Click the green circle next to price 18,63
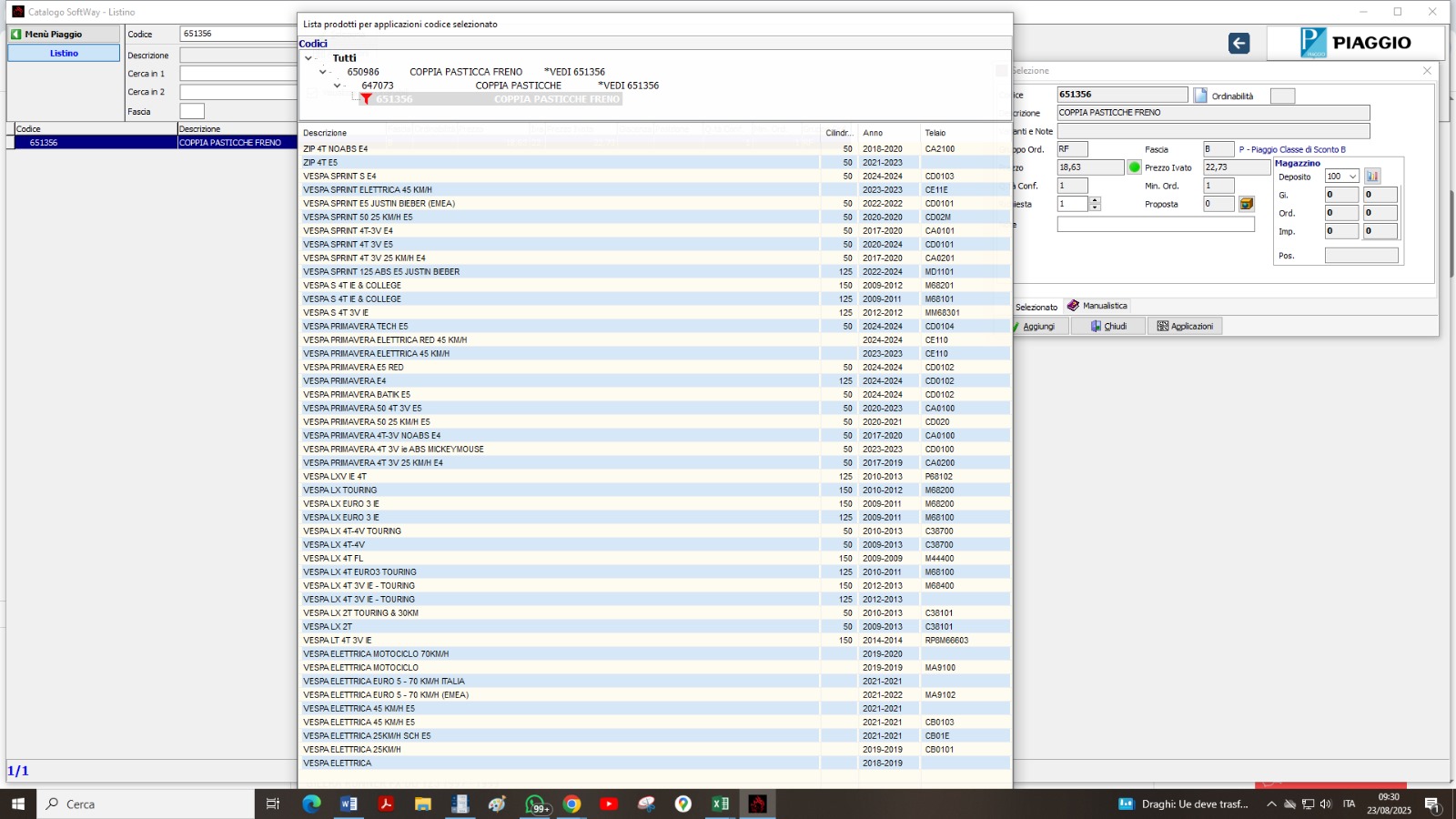The image size is (1456, 819). click(1134, 167)
